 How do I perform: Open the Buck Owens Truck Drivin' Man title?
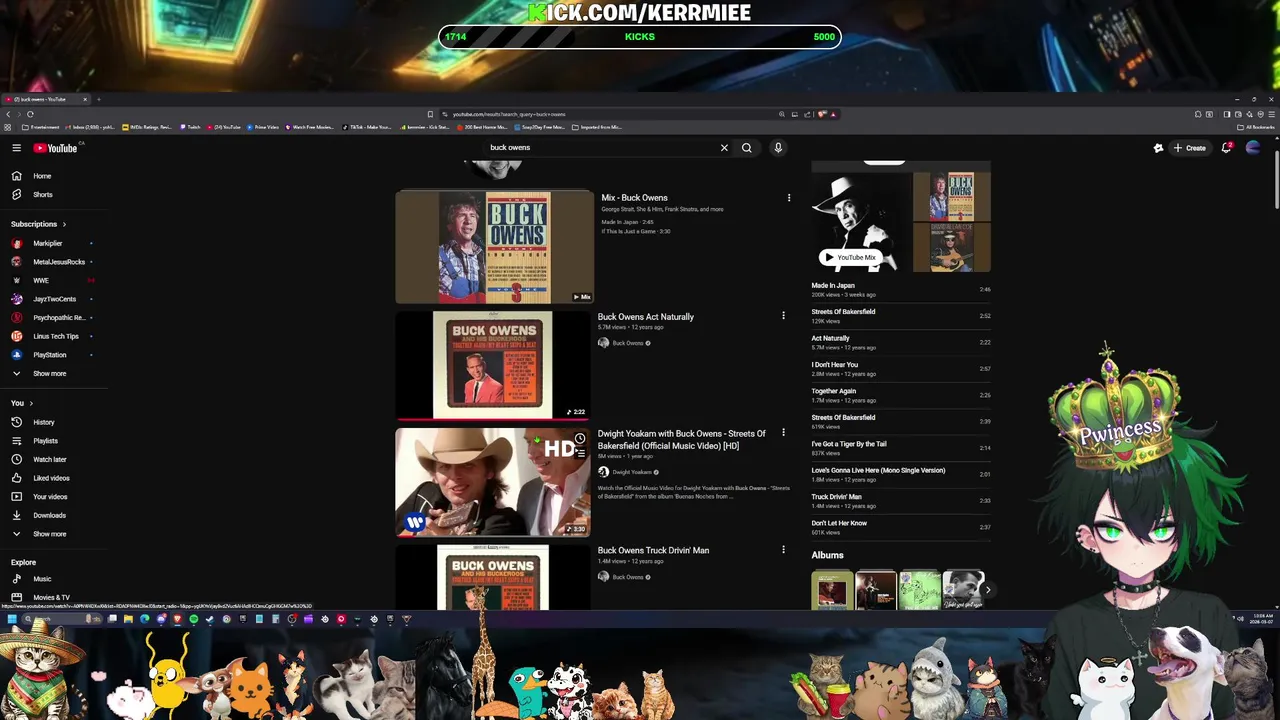pos(653,551)
